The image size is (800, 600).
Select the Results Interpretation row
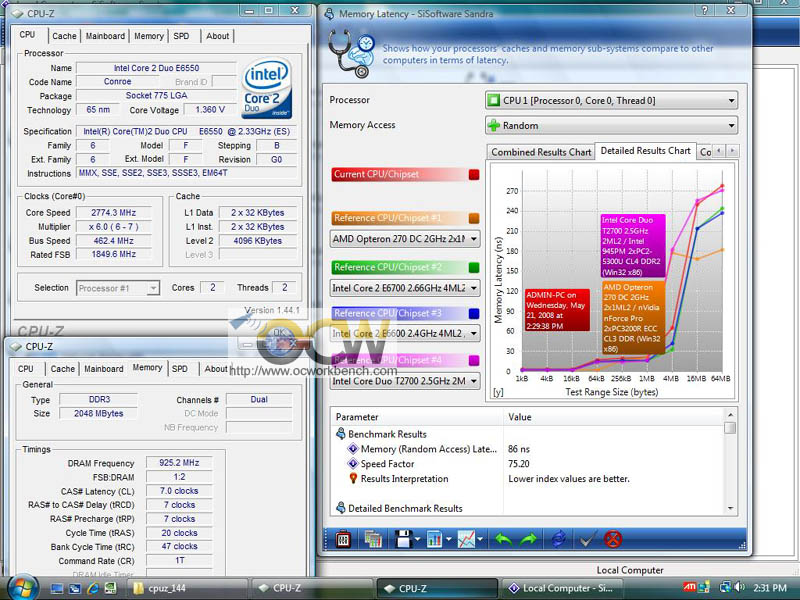tap(528, 479)
